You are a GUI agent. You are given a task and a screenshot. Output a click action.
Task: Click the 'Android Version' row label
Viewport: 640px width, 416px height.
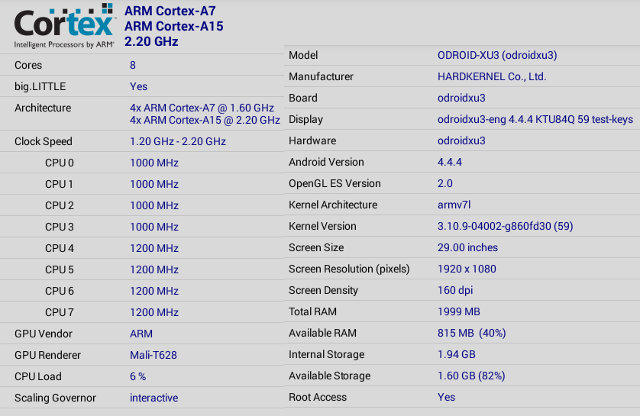[326, 162]
